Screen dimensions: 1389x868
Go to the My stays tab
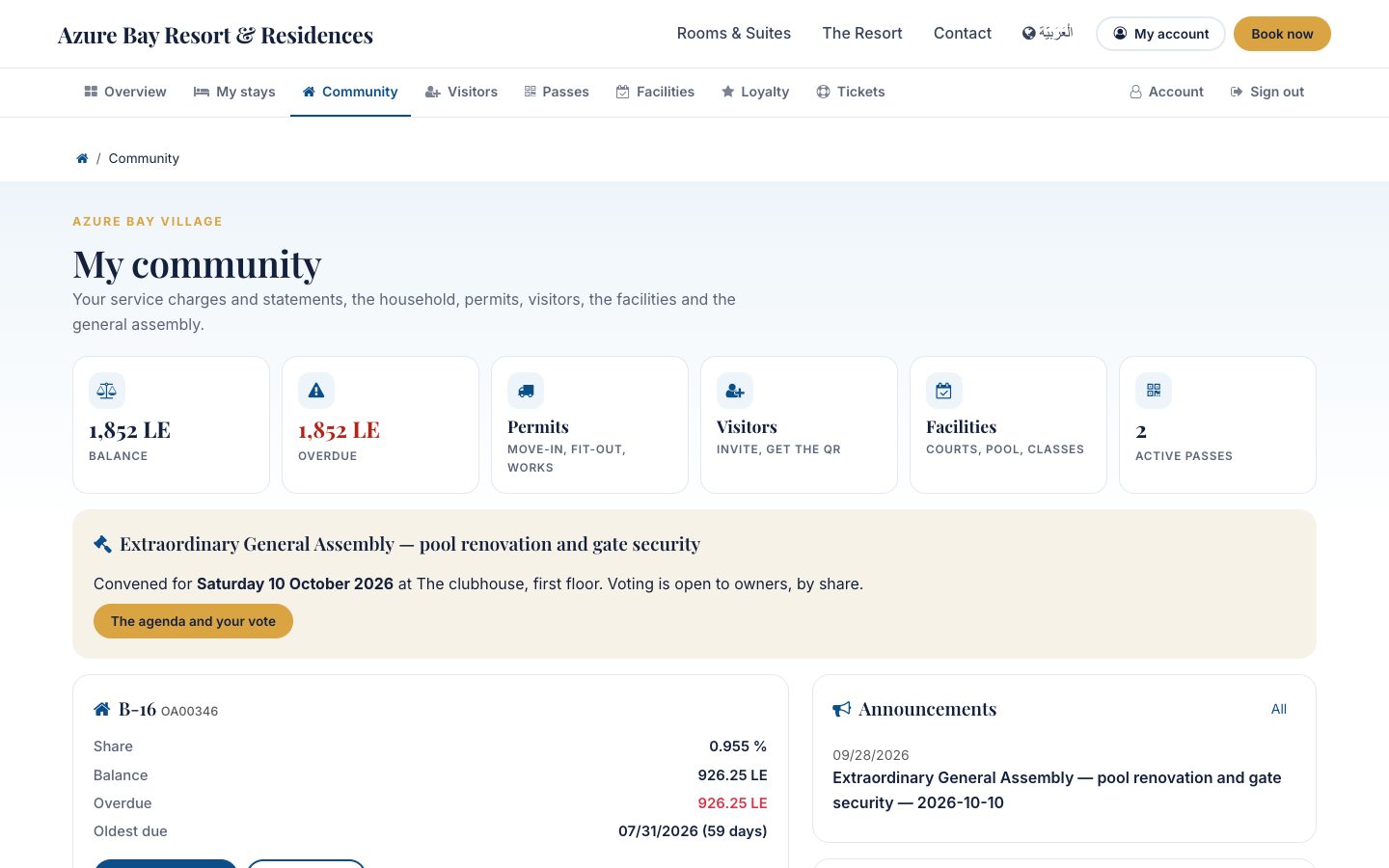pyautogui.click(x=234, y=92)
